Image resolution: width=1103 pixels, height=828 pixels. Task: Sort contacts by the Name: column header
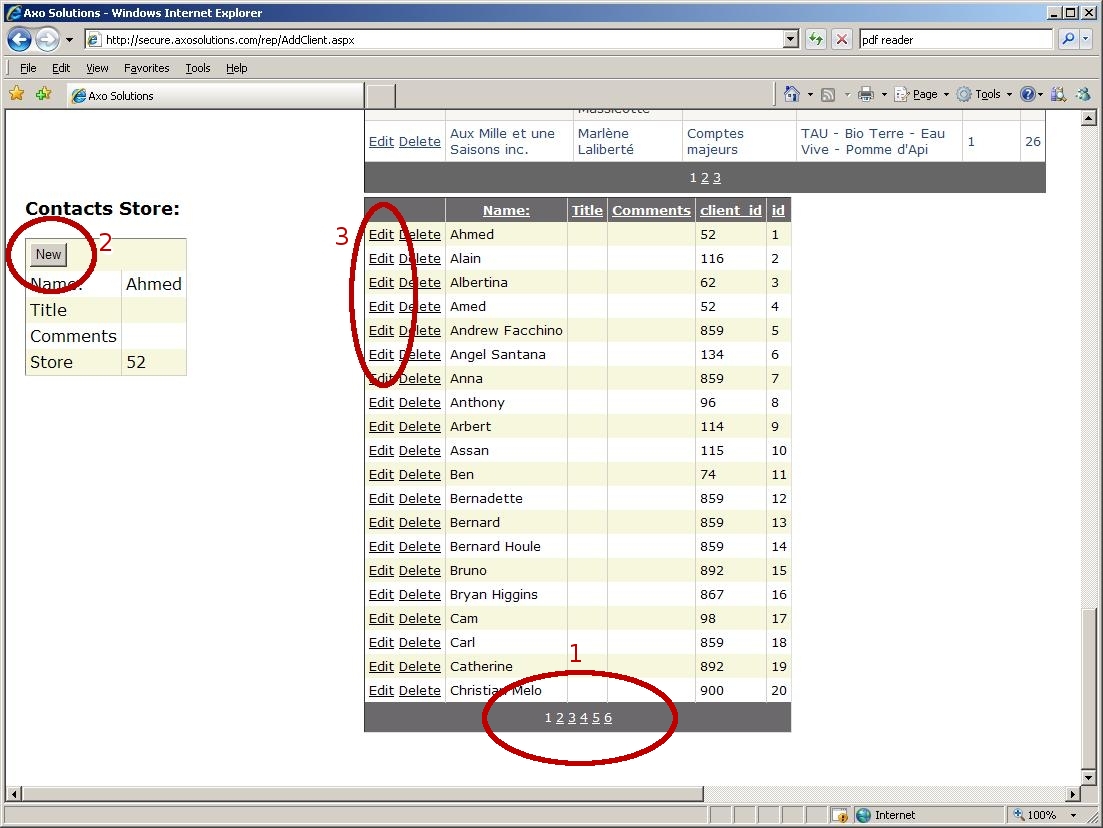coord(506,210)
